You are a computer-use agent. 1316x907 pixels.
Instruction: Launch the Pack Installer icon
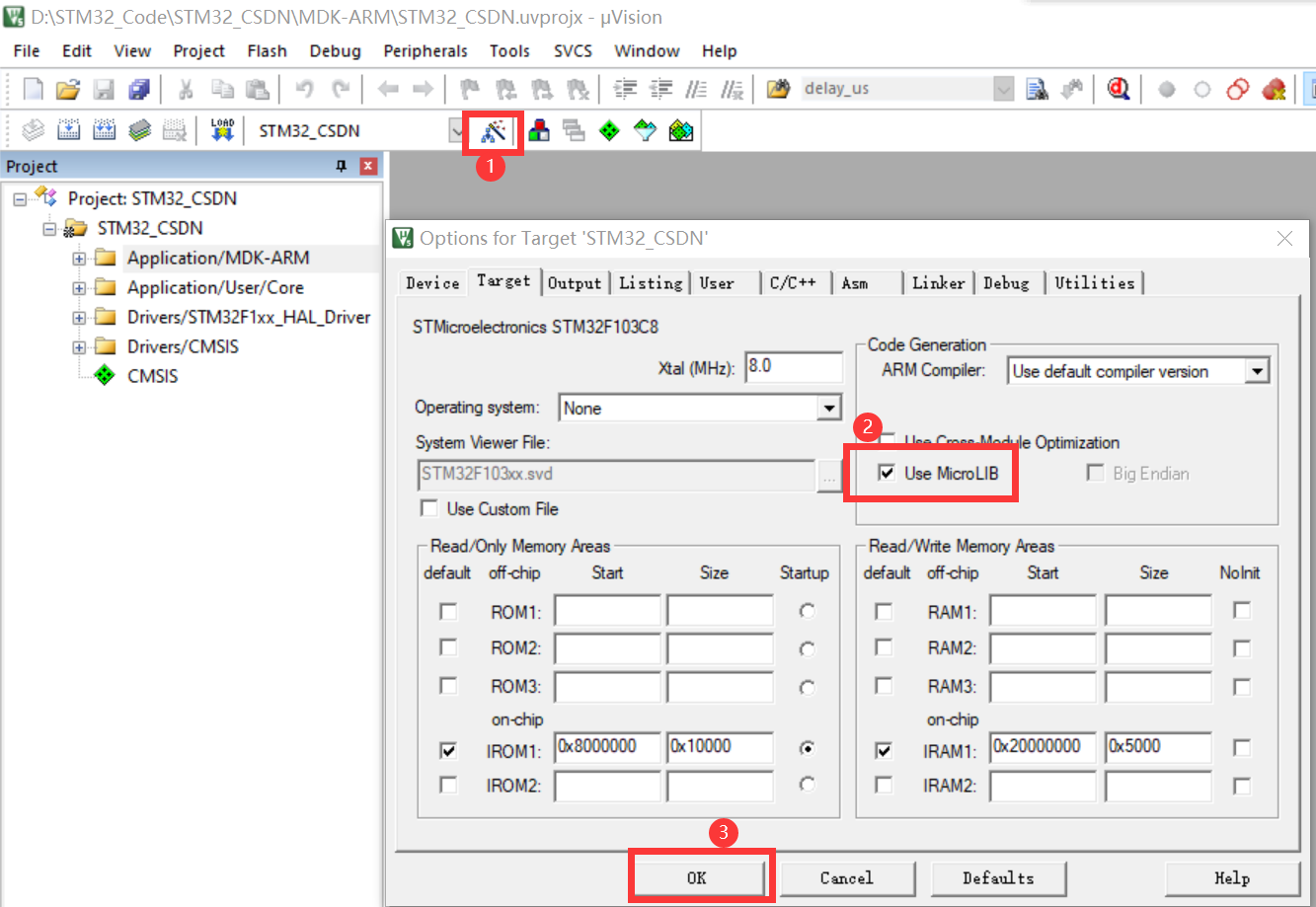pyautogui.click(x=680, y=130)
